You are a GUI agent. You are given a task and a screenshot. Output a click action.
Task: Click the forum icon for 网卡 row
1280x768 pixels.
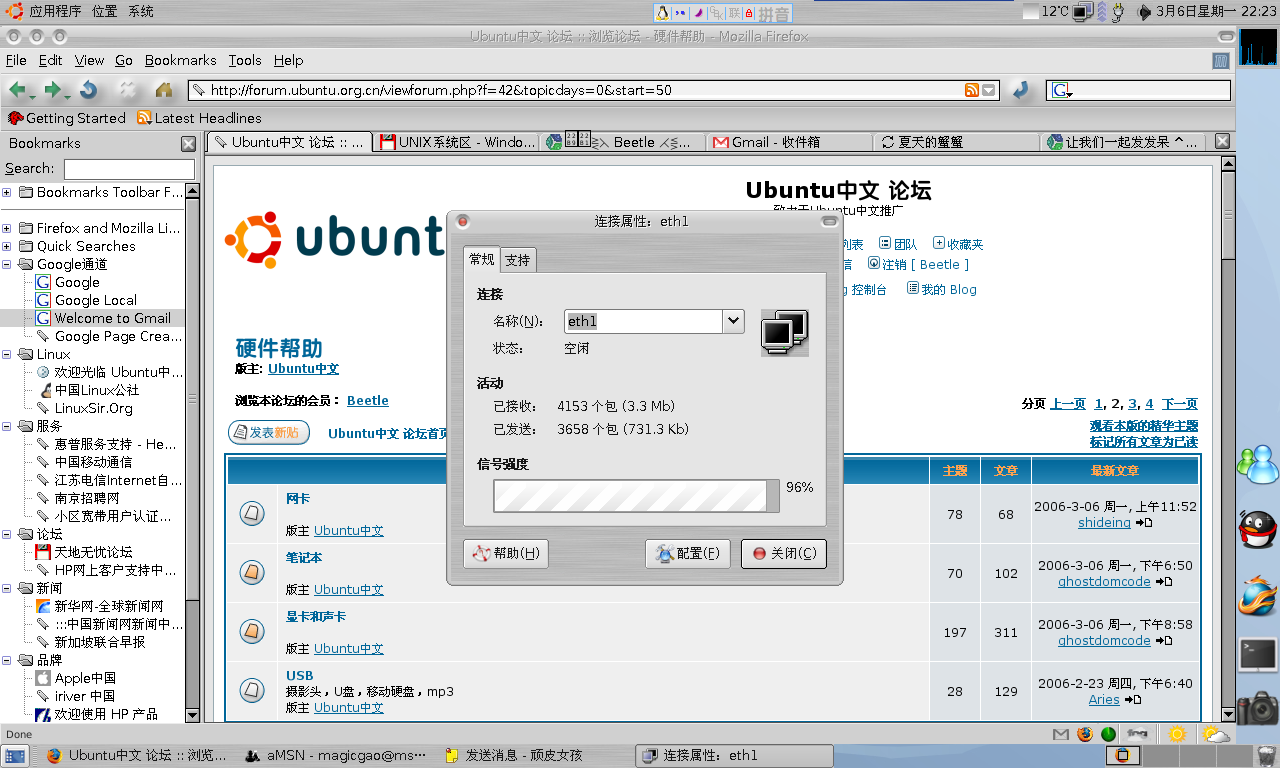252,514
